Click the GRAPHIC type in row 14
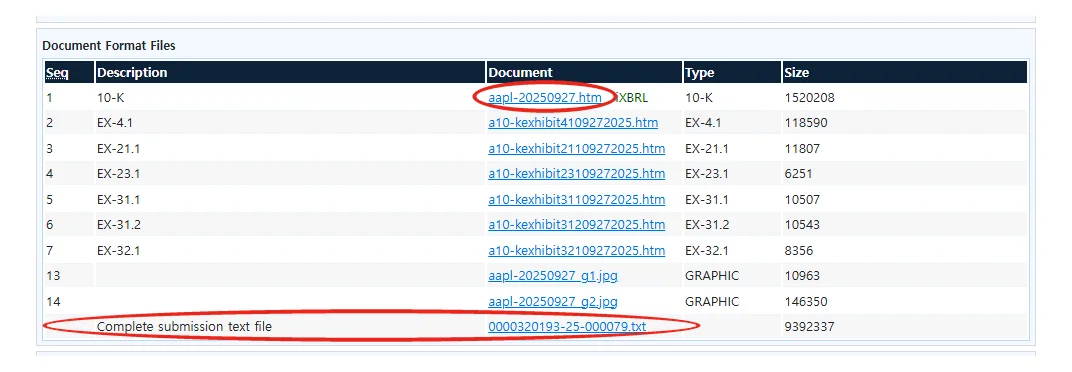This screenshot has width=1072, height=372. 712,302
